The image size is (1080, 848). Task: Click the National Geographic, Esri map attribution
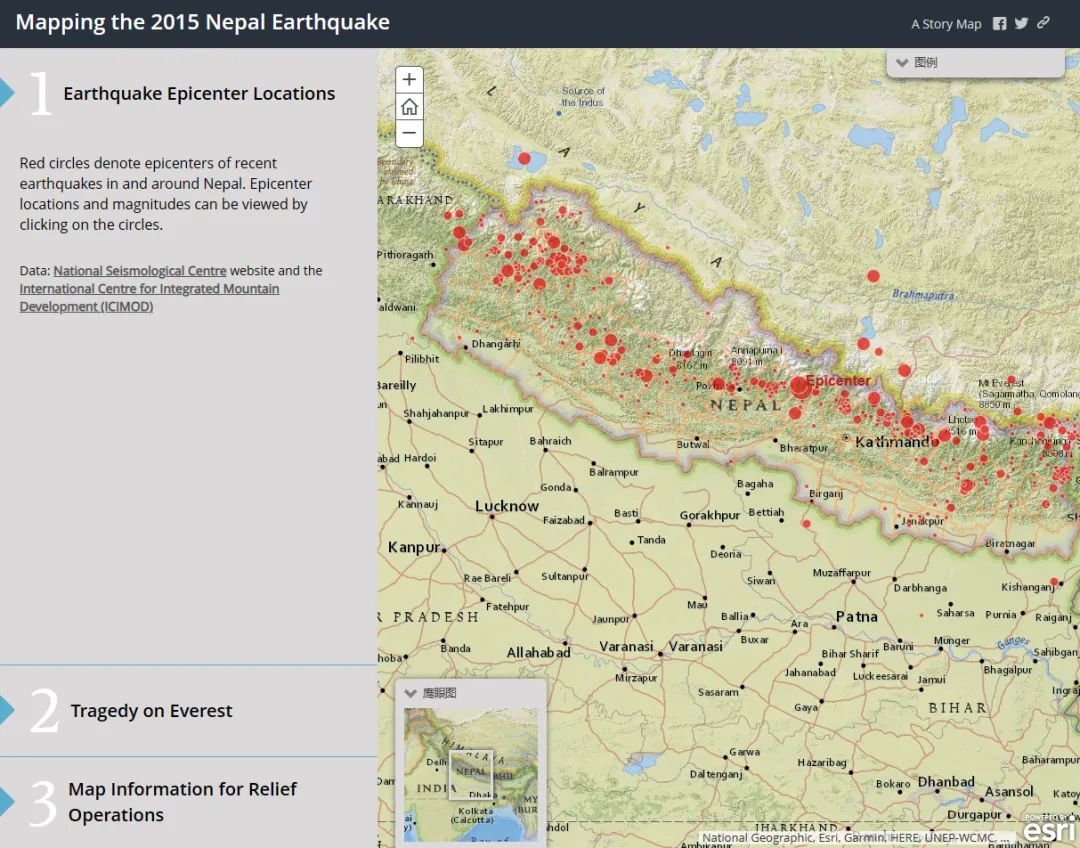[855, 838]
